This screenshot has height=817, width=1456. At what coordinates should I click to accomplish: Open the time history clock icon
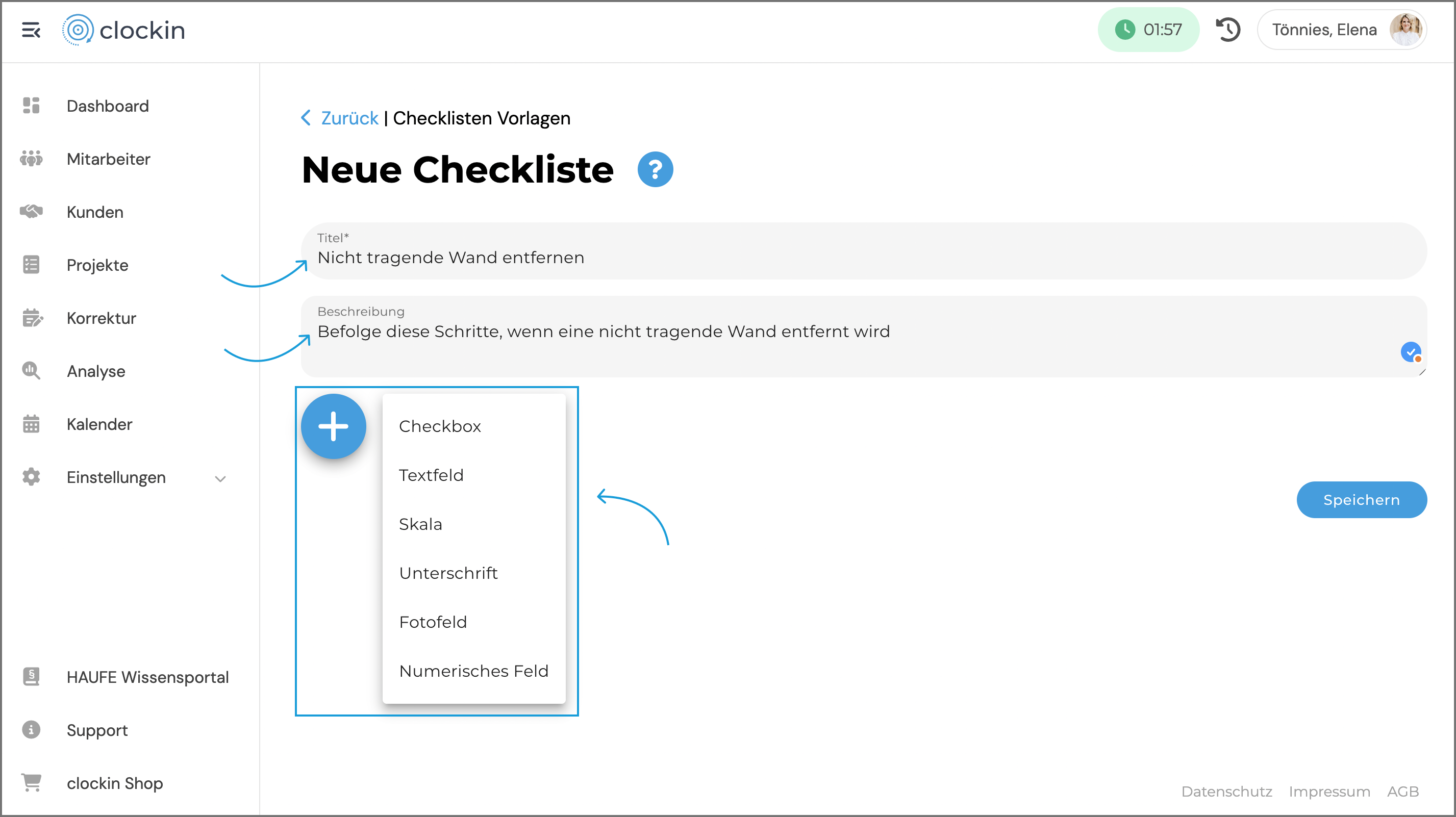pyautogui.click(x=1227, y=30)
